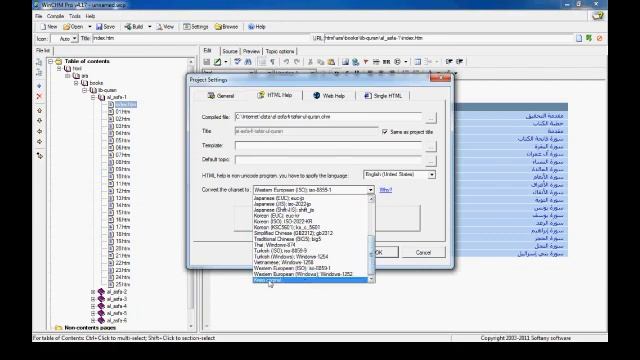This screenshot has height=360, width=640.
Task: Click browse button next to Compiled file
Action: 431,118
